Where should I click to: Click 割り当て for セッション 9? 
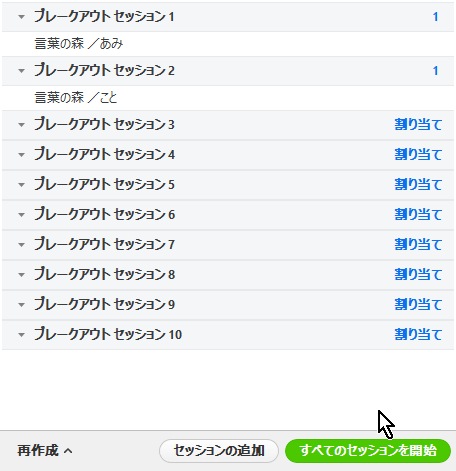coord(418,304)
